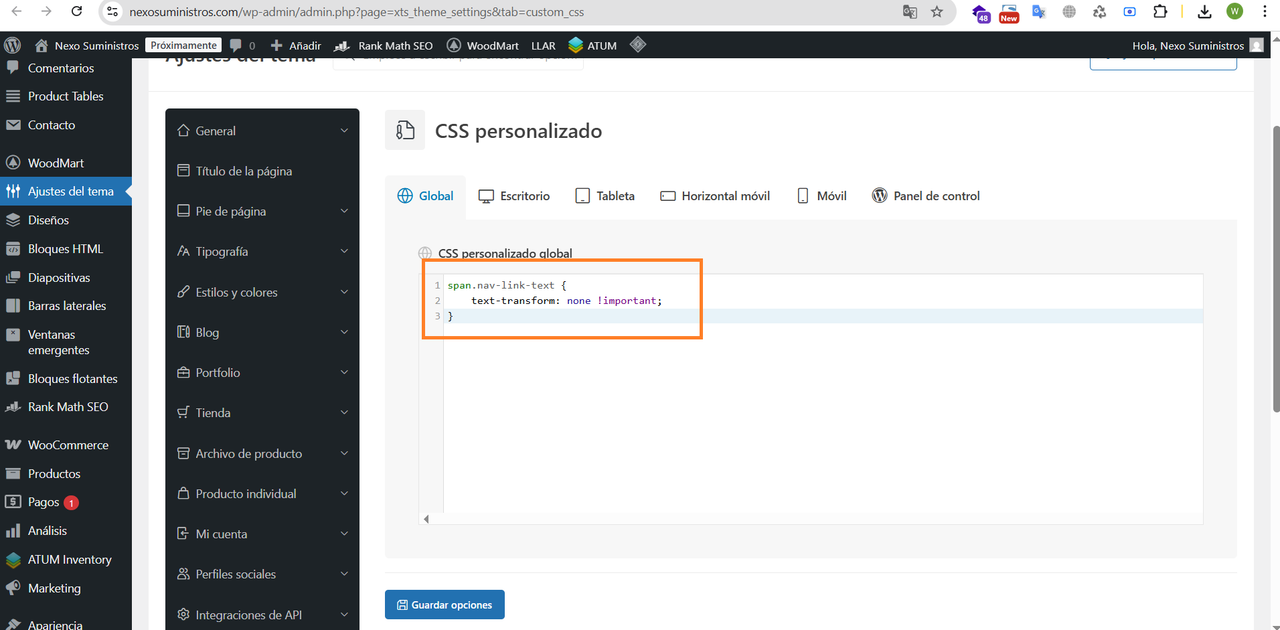Open the Rank Math SEO toolbar item
Viewport: 1280px width, 630px height.
tap(384, 45)
